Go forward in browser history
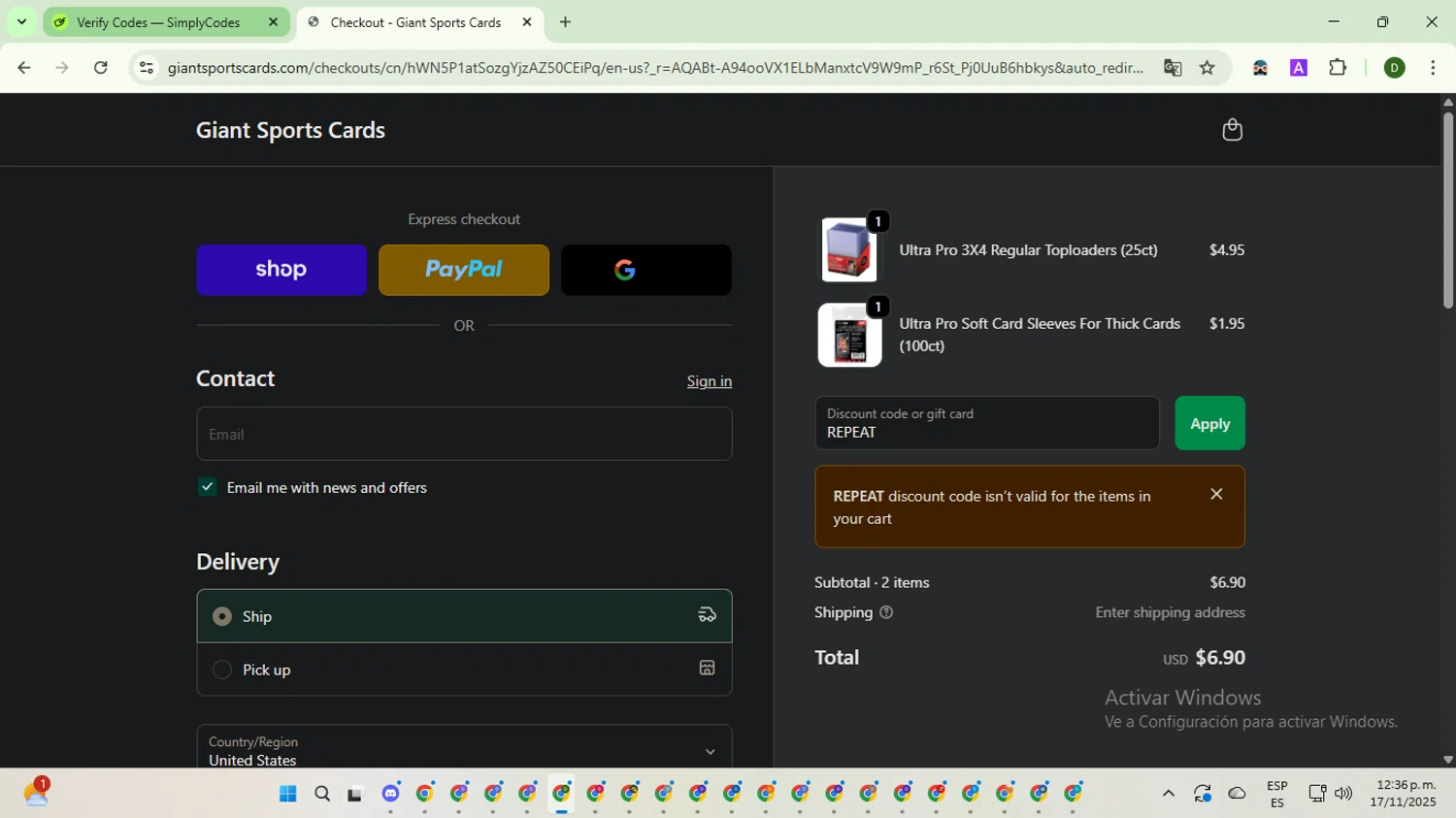This screenshot has width=1456, height=818. 62,68
